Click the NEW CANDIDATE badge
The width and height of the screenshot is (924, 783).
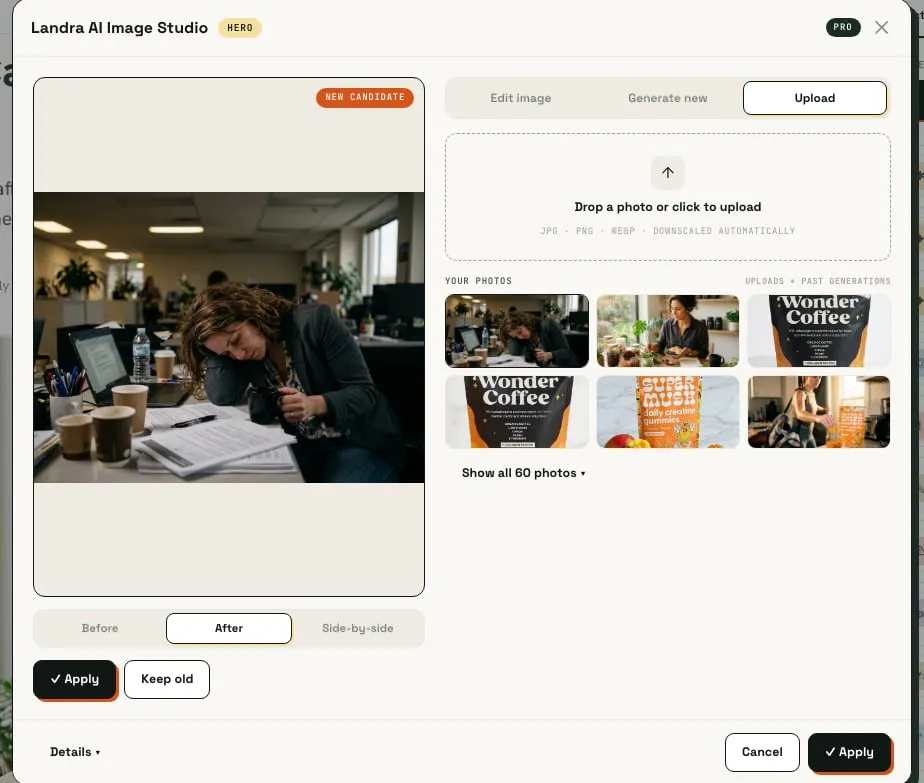pyautogui.click(x=365, y=97)
